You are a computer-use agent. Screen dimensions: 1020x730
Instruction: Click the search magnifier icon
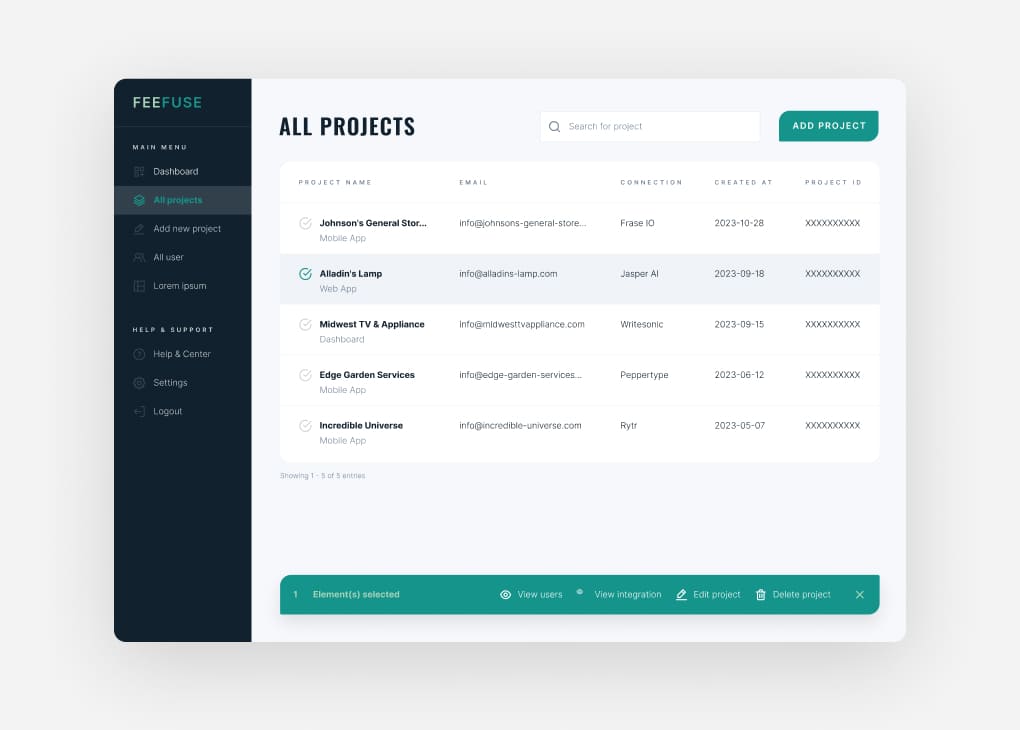click(554, 126)
